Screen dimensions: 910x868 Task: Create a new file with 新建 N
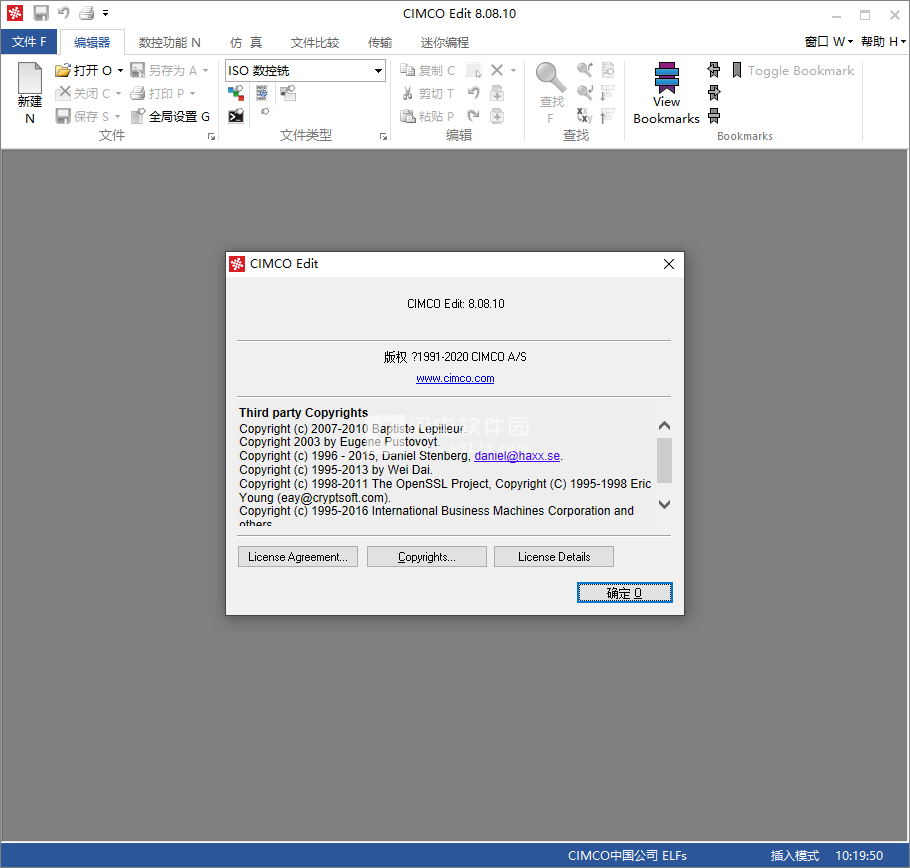tap(30, 93)
